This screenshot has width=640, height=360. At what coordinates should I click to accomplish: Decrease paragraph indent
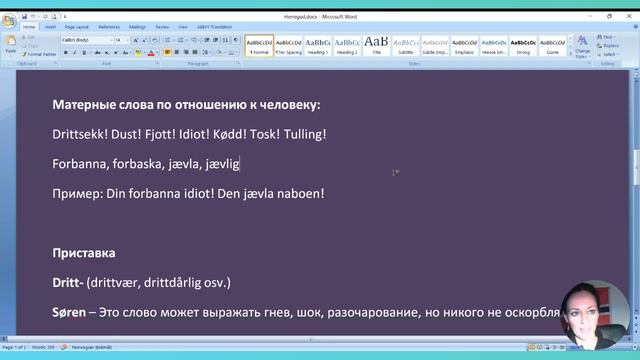pyautogui.click(x=207, y=40)
